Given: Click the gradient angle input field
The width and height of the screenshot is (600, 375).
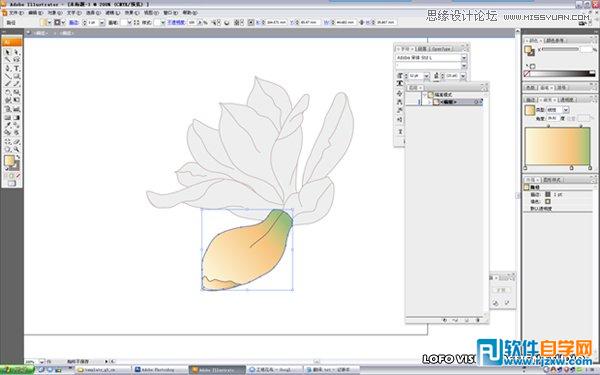Looking at the screenshot, I should (x=553, y=119).
